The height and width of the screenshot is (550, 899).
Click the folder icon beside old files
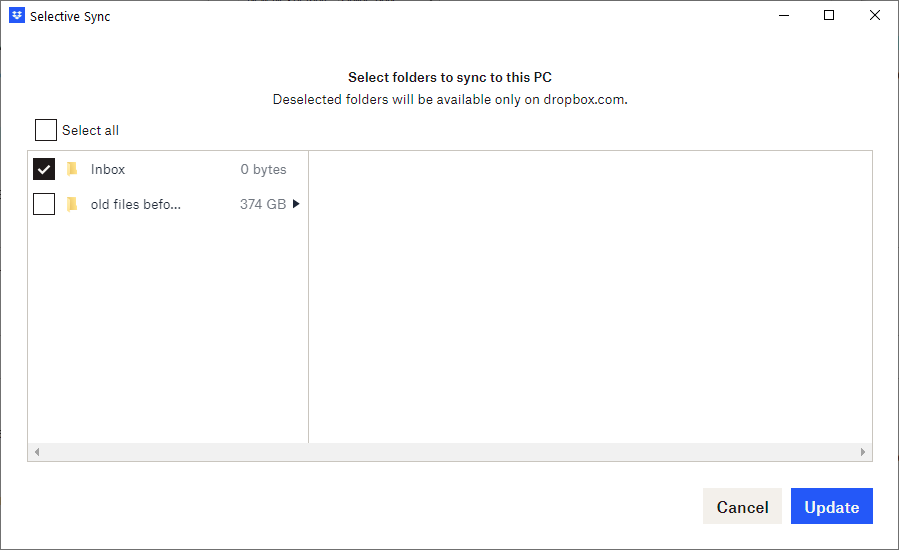(x=72, y=204)
